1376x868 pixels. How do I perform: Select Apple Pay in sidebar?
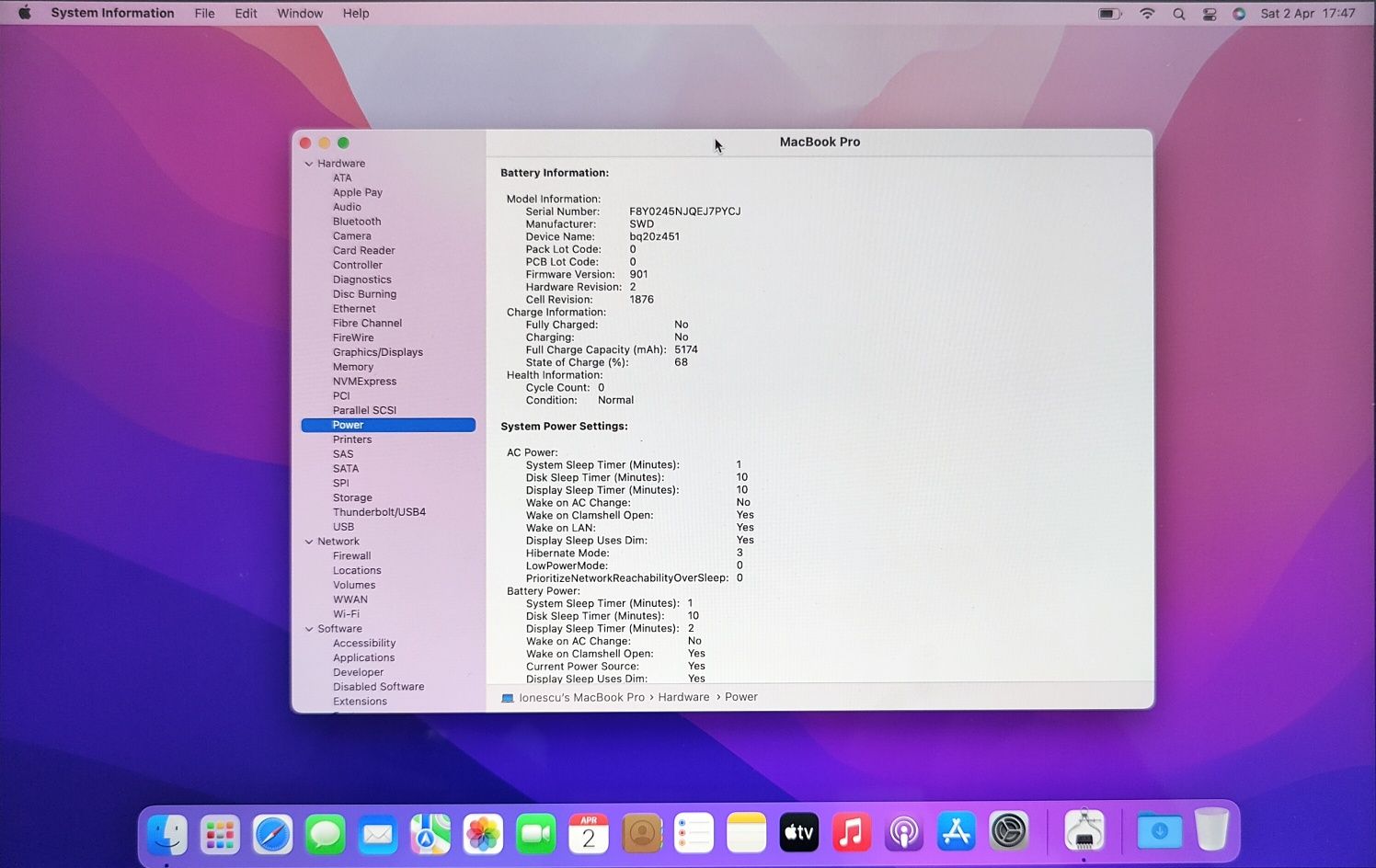[x=358, y=192]
